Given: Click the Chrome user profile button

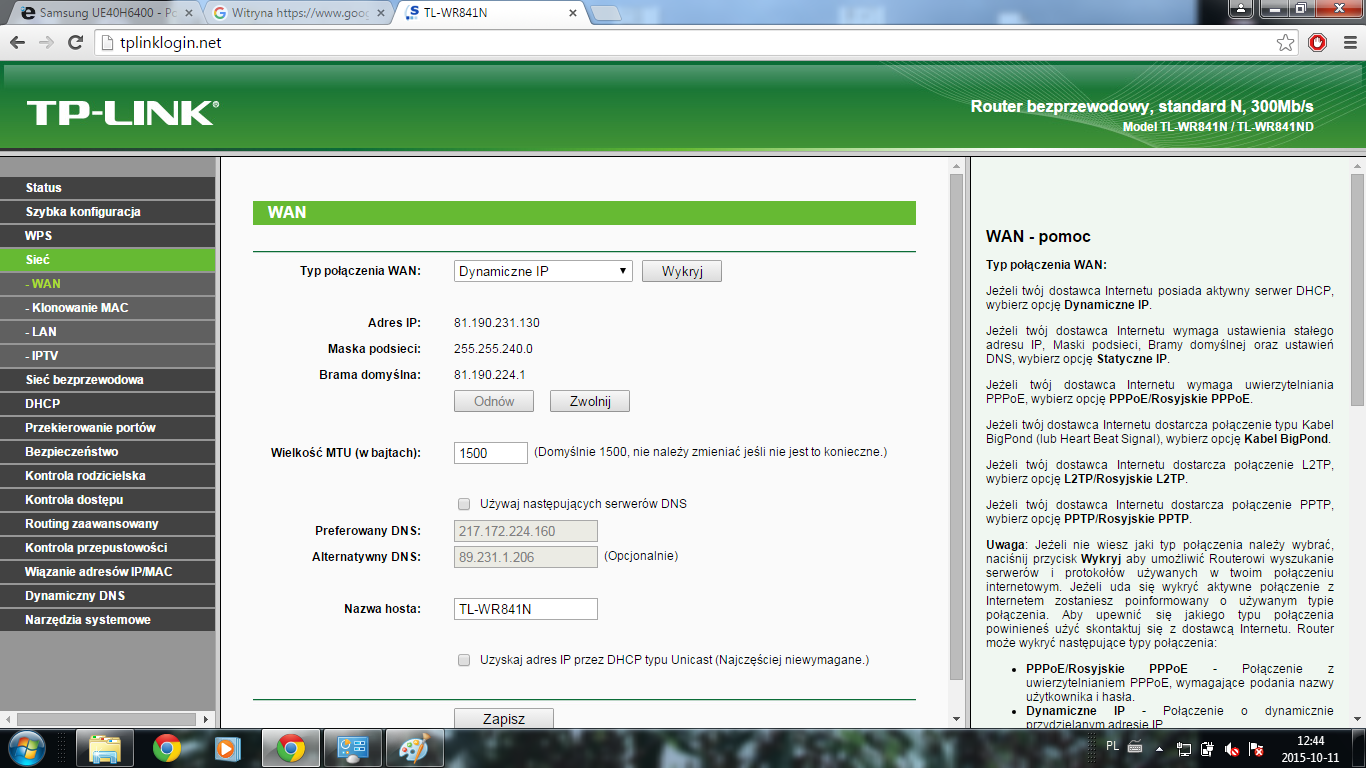Looking at the screenshot, I should (x=1241, y=9).
